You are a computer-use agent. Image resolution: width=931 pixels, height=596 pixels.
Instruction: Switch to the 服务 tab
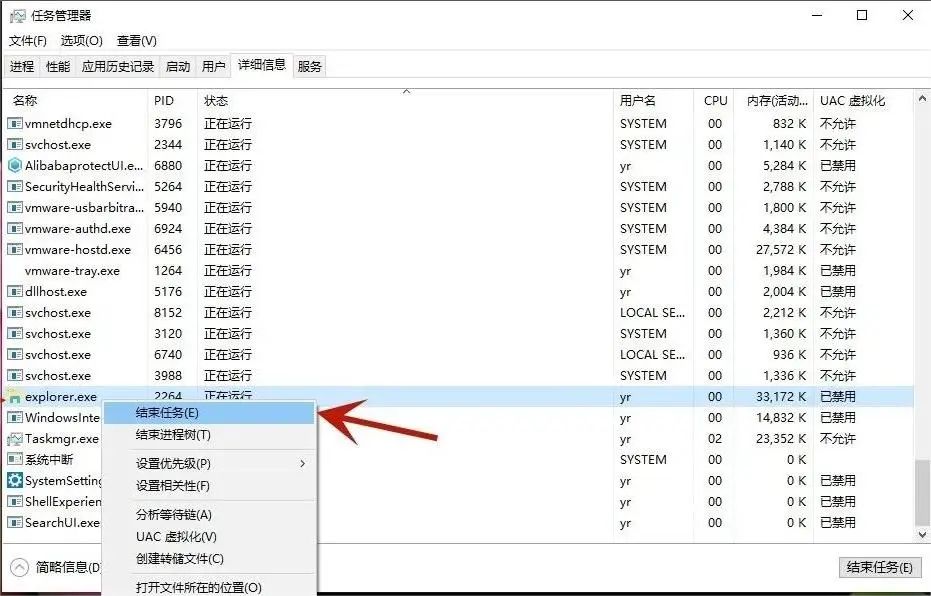(309, 66)
